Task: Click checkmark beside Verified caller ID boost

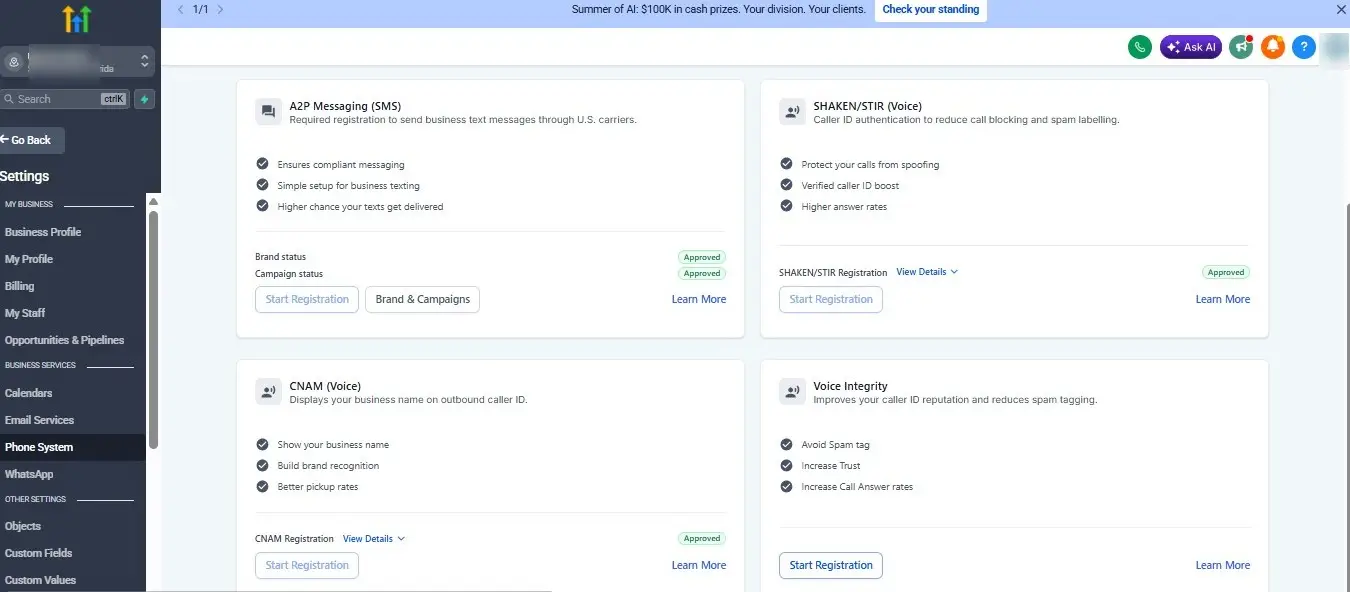Action: 786,185
